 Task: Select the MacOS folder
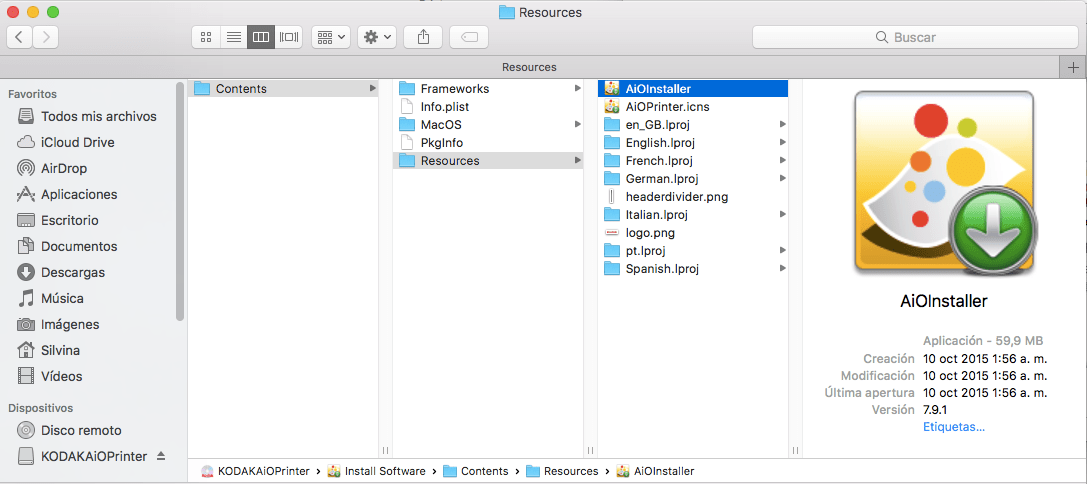pos(488,125)
